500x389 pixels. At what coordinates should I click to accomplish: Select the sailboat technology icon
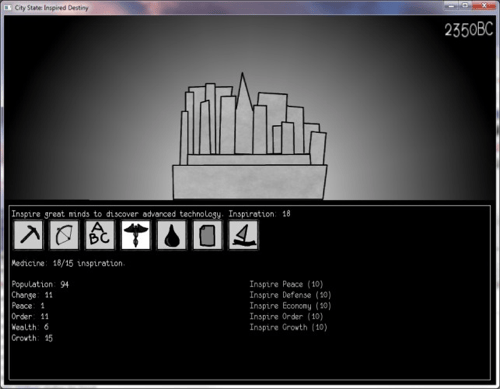click(243, 235)
